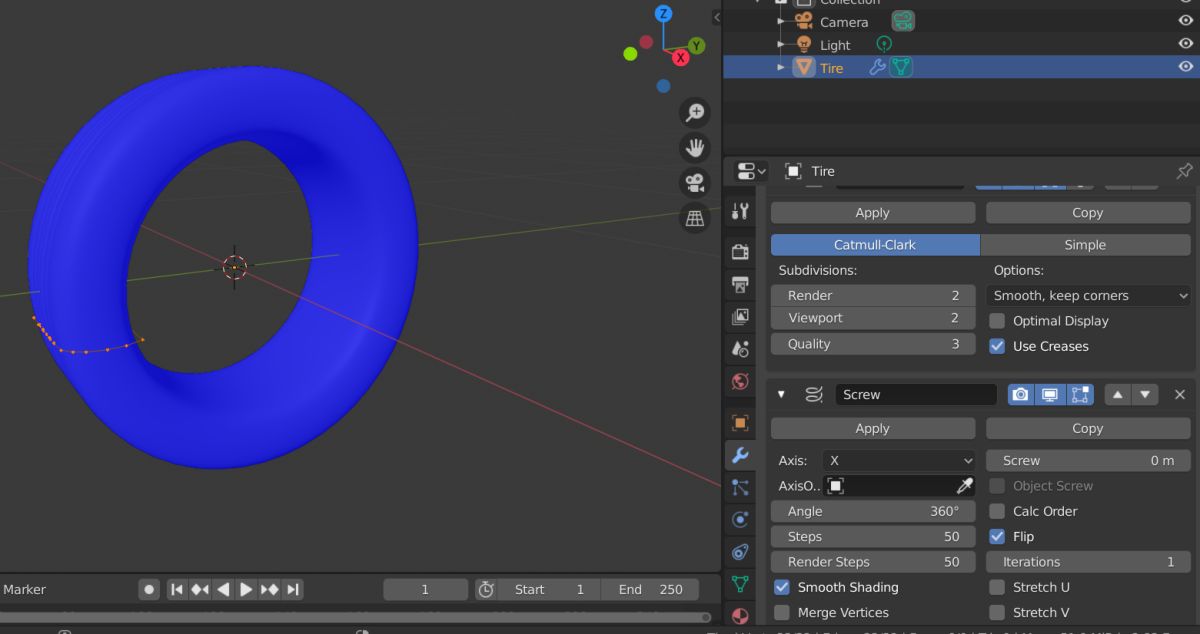
Task: Open the Physics properties tab
Action: tap(740, 519)
